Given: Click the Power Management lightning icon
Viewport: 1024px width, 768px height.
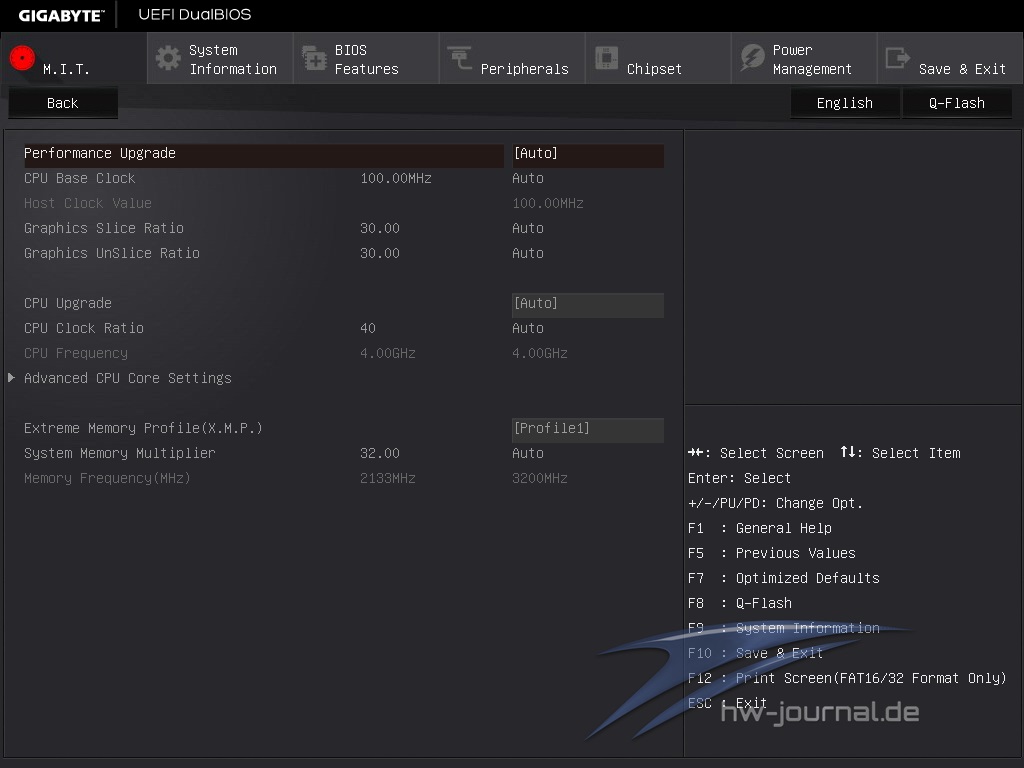Looking at the screenshot, I should [752, 58].
